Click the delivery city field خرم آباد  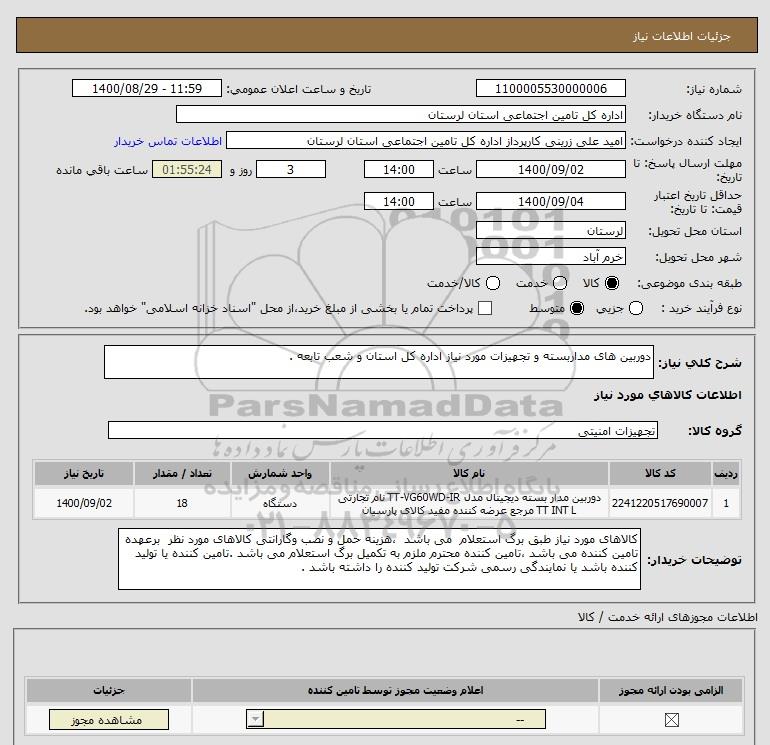550,256
